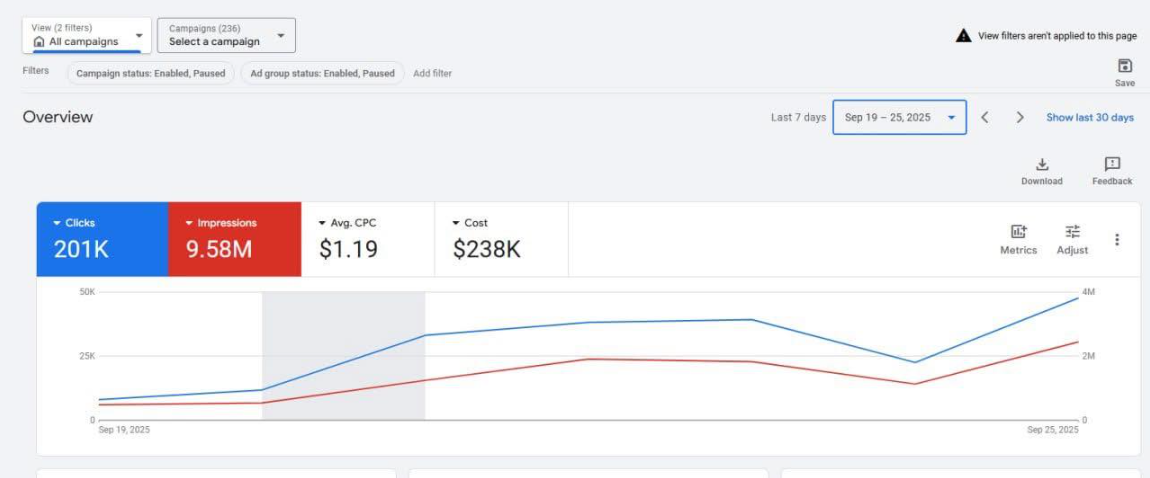Viewport: 1150px width, 478px height.
Task: Open the Sep 19 – 25, 2025 date picker
Action: coord(899,117)
